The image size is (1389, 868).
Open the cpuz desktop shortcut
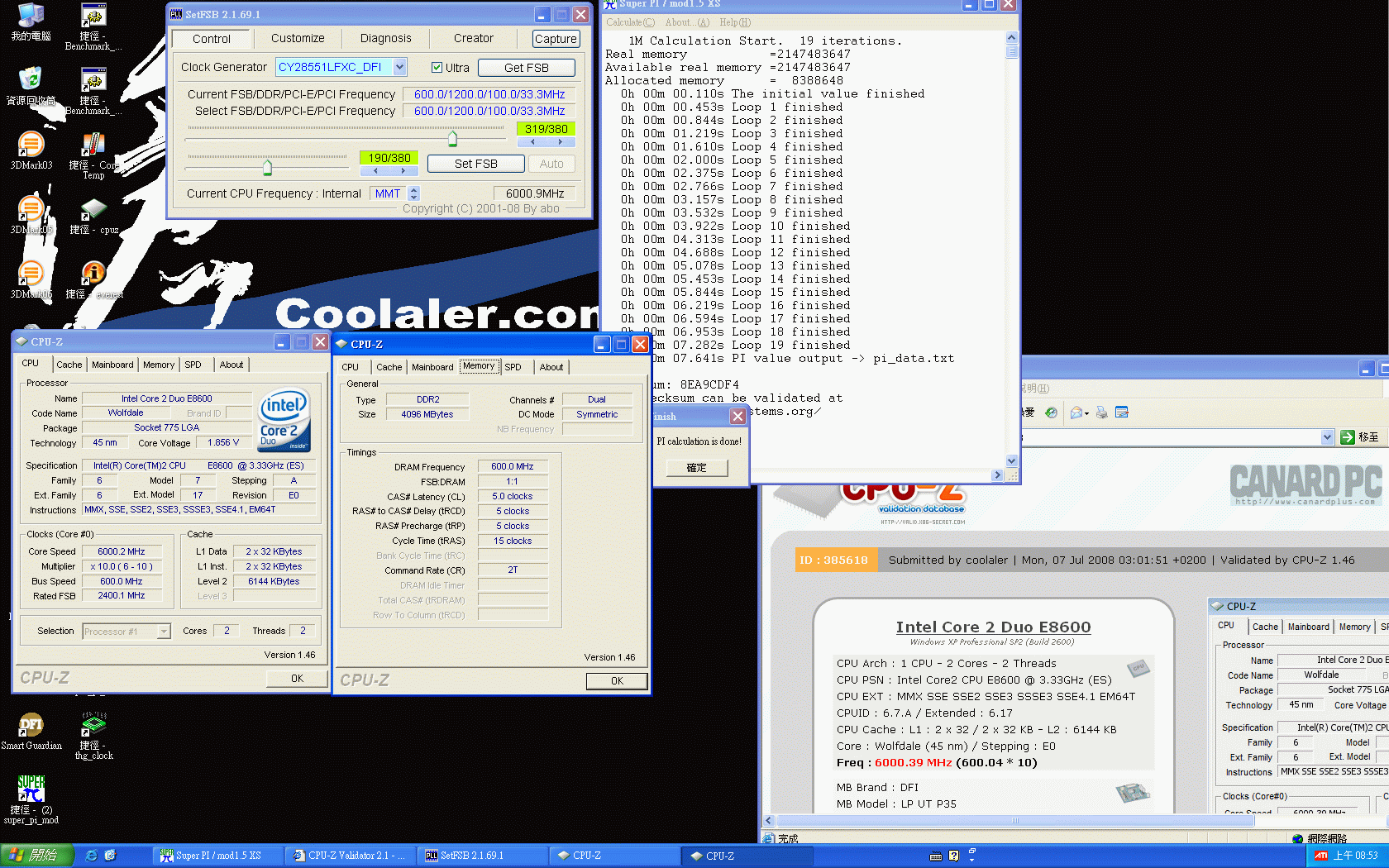tap(93, 216)
